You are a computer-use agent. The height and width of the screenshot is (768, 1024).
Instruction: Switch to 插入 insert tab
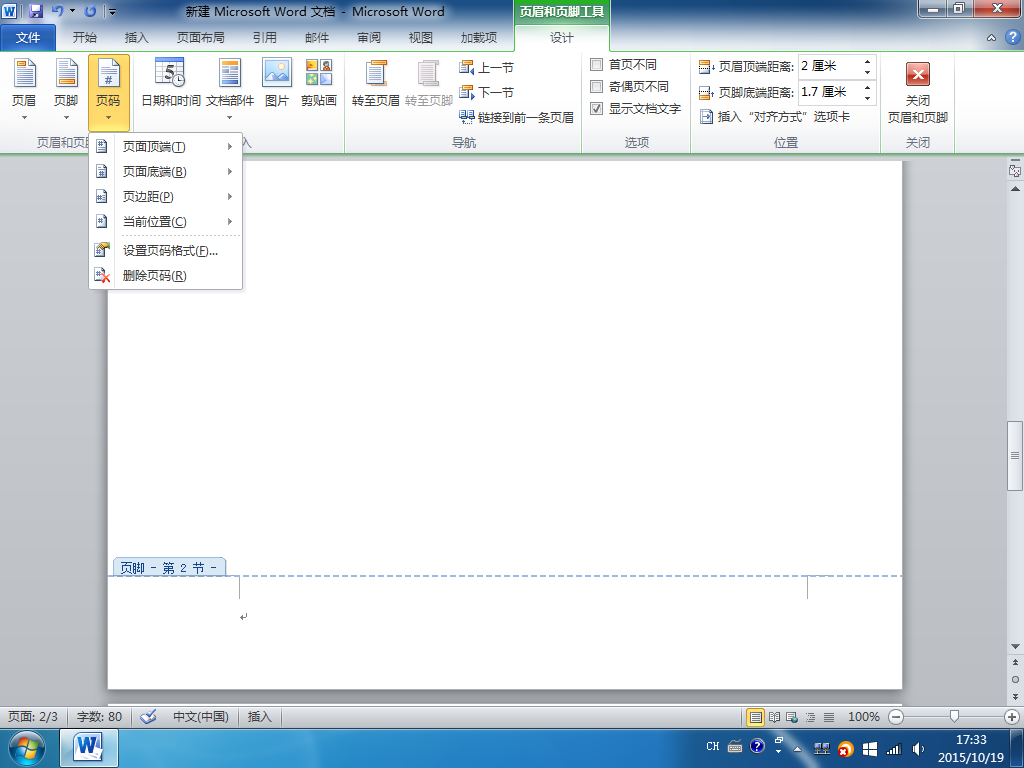pos(136,38)
